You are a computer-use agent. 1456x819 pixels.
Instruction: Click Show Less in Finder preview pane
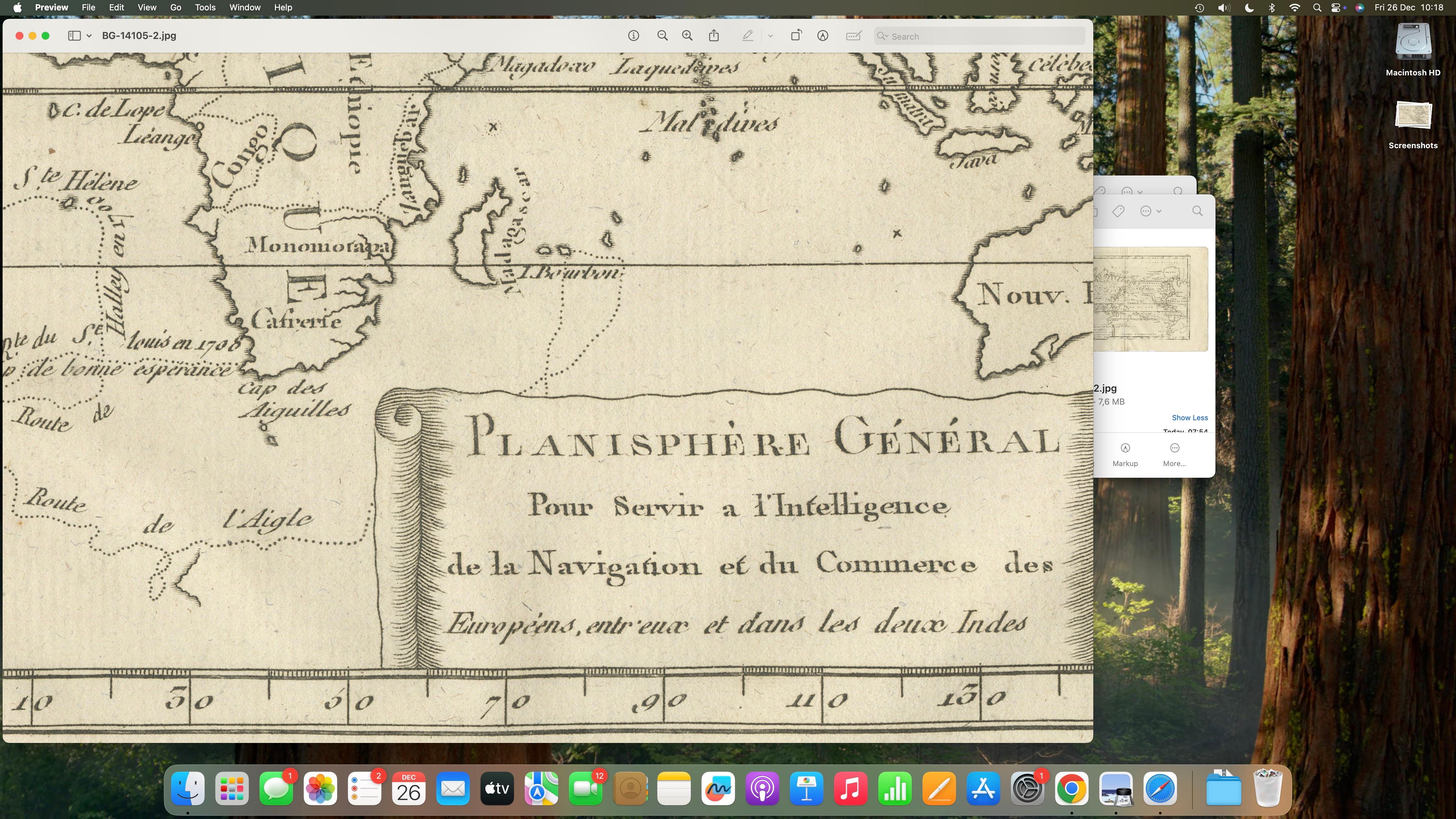click(x=1190, y=418)
